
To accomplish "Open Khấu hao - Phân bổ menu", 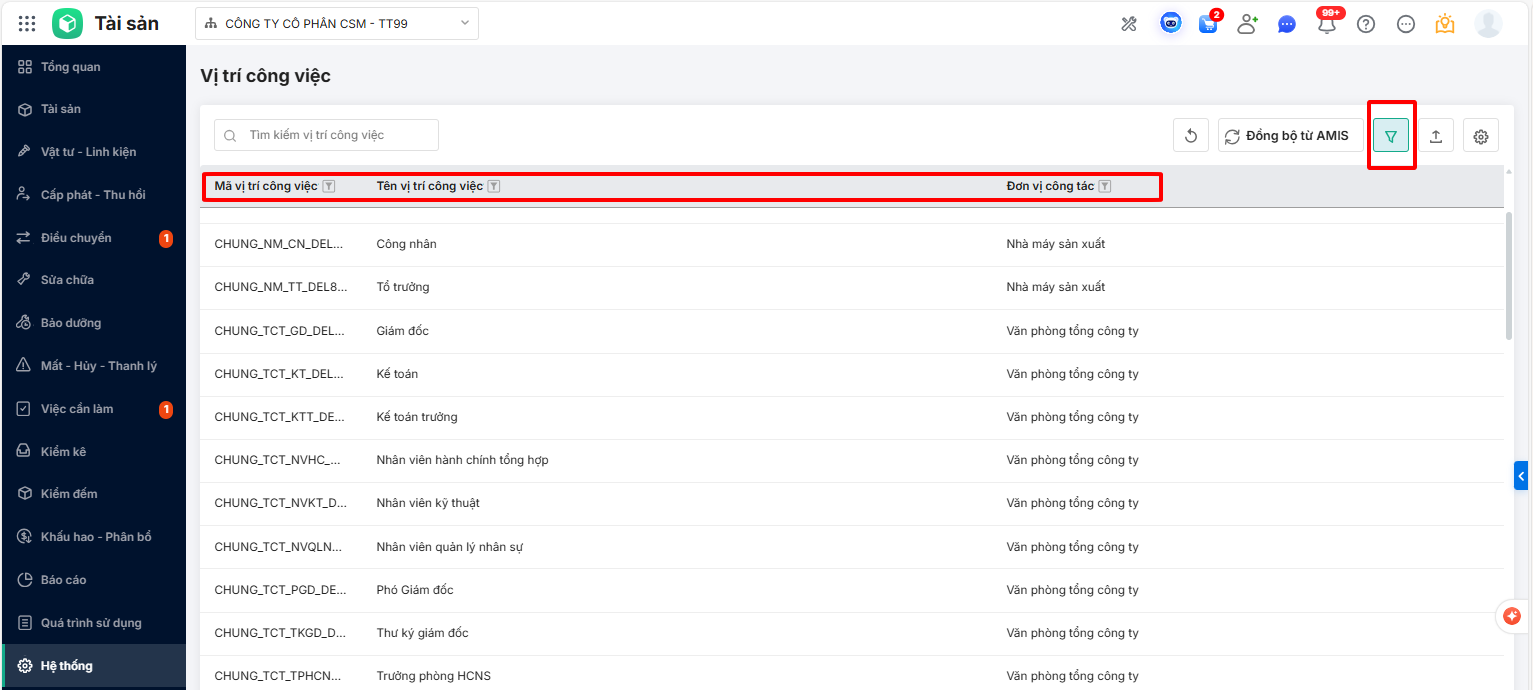I will [95, 537].
